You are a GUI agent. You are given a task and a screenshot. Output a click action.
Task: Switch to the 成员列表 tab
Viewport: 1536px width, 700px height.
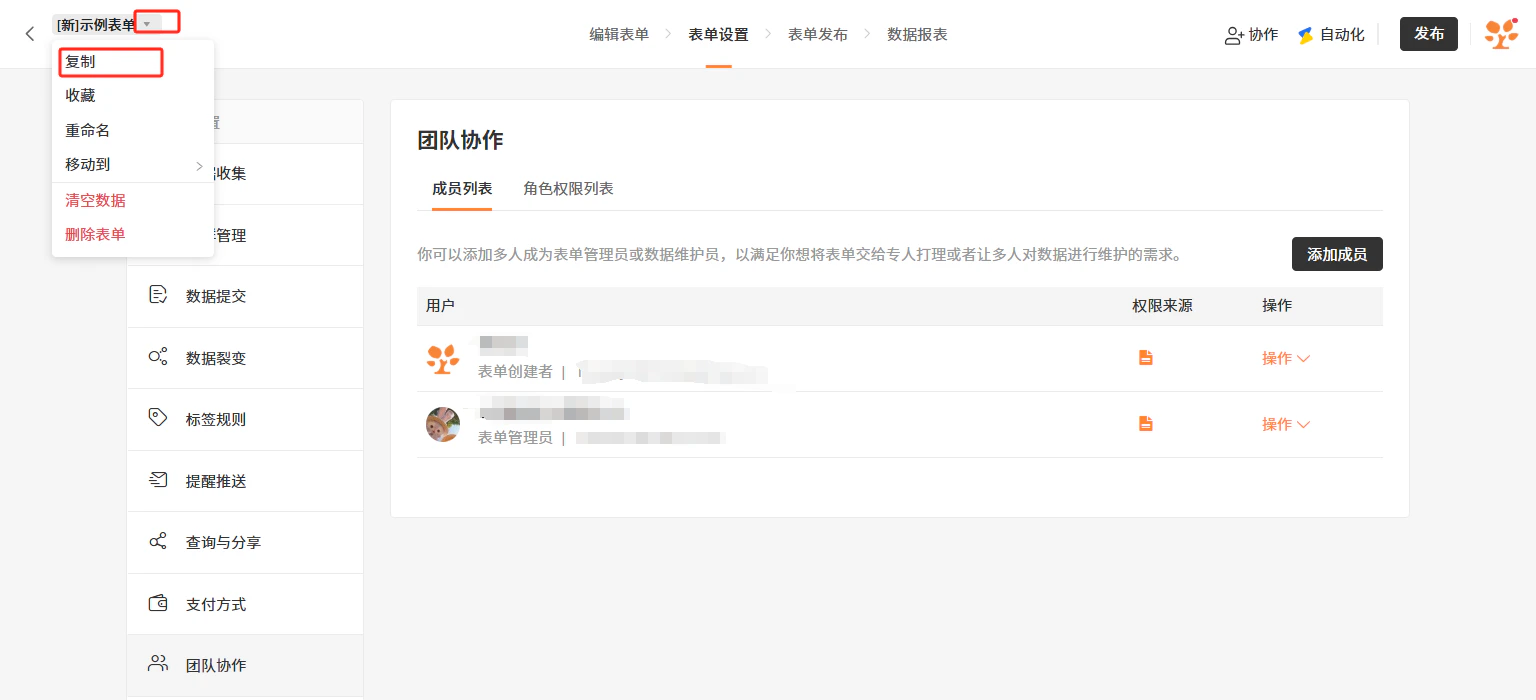462,188
